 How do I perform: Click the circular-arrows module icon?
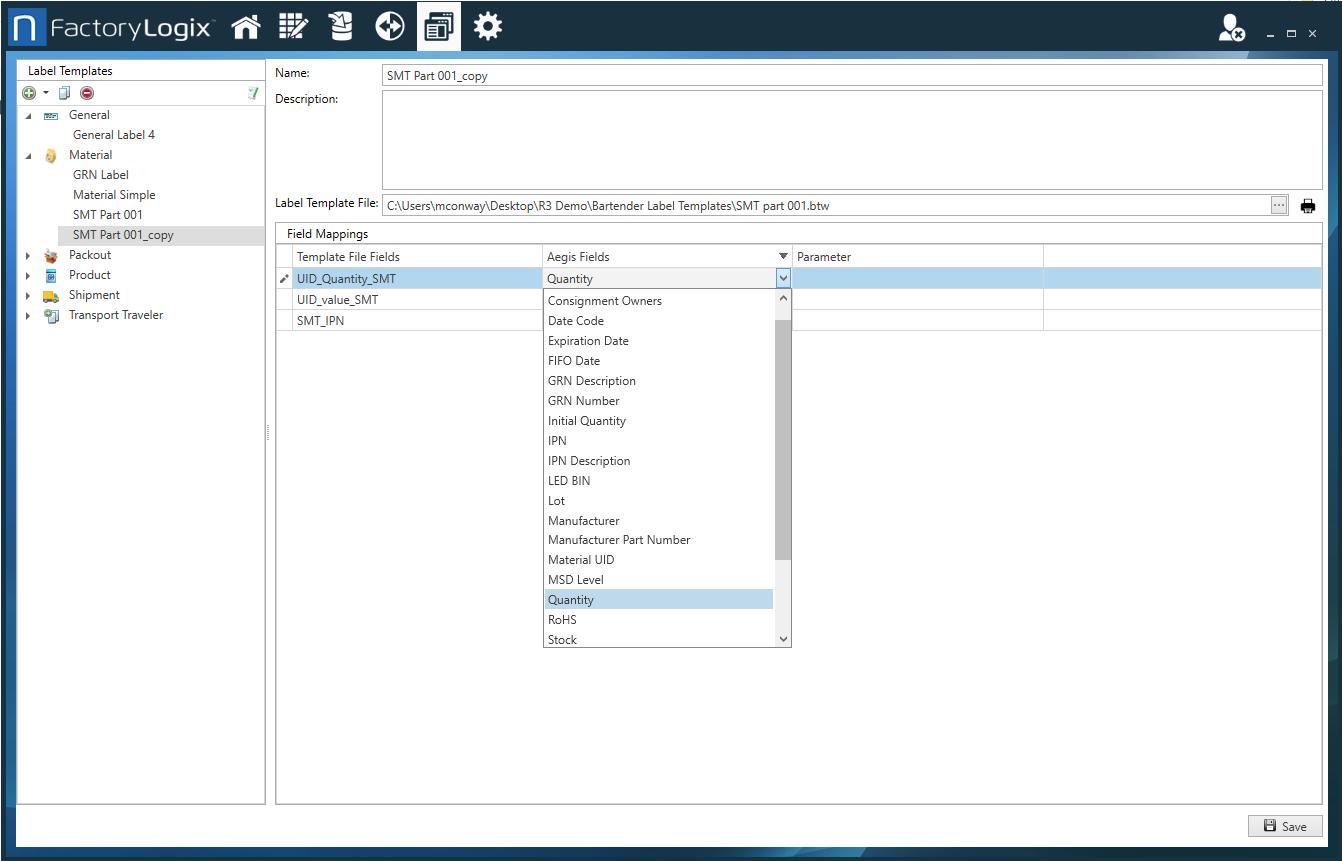390,26
